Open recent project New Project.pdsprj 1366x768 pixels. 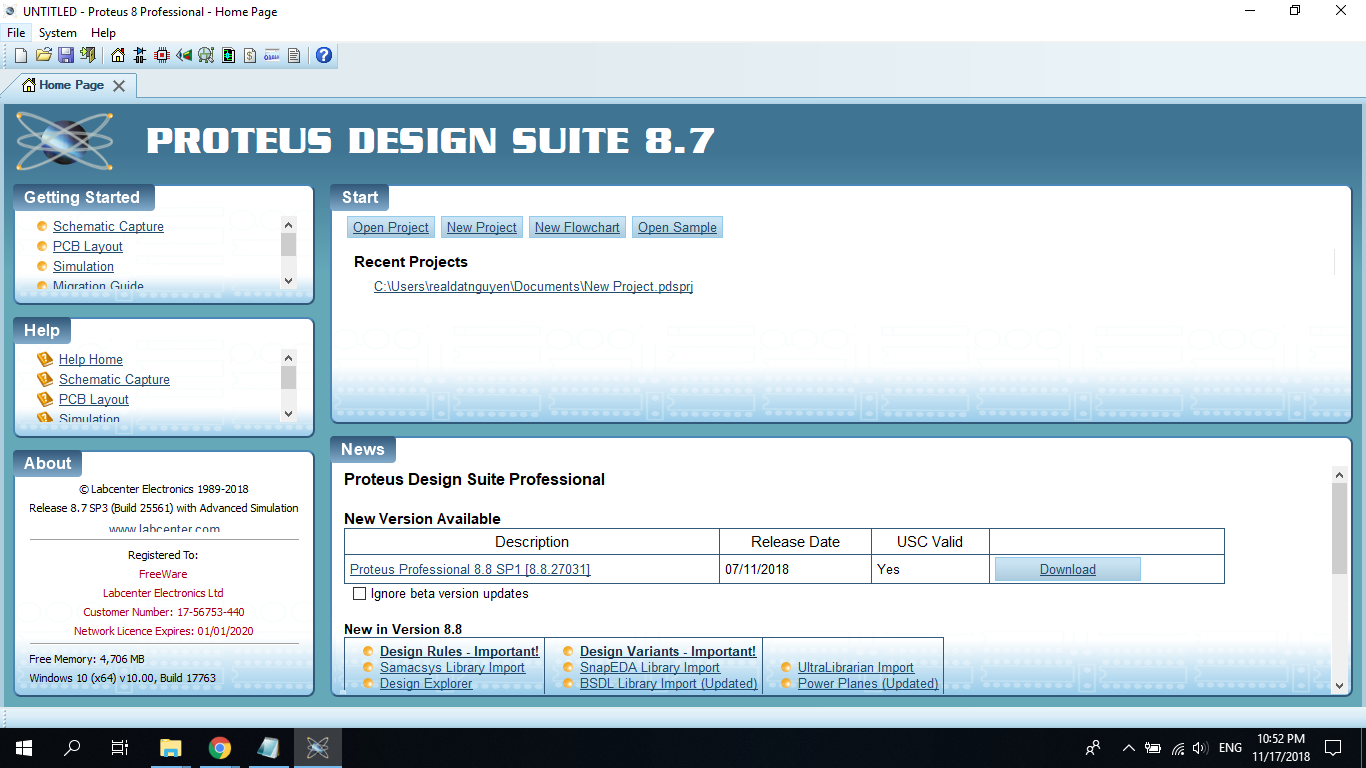(x=533, y=286)
